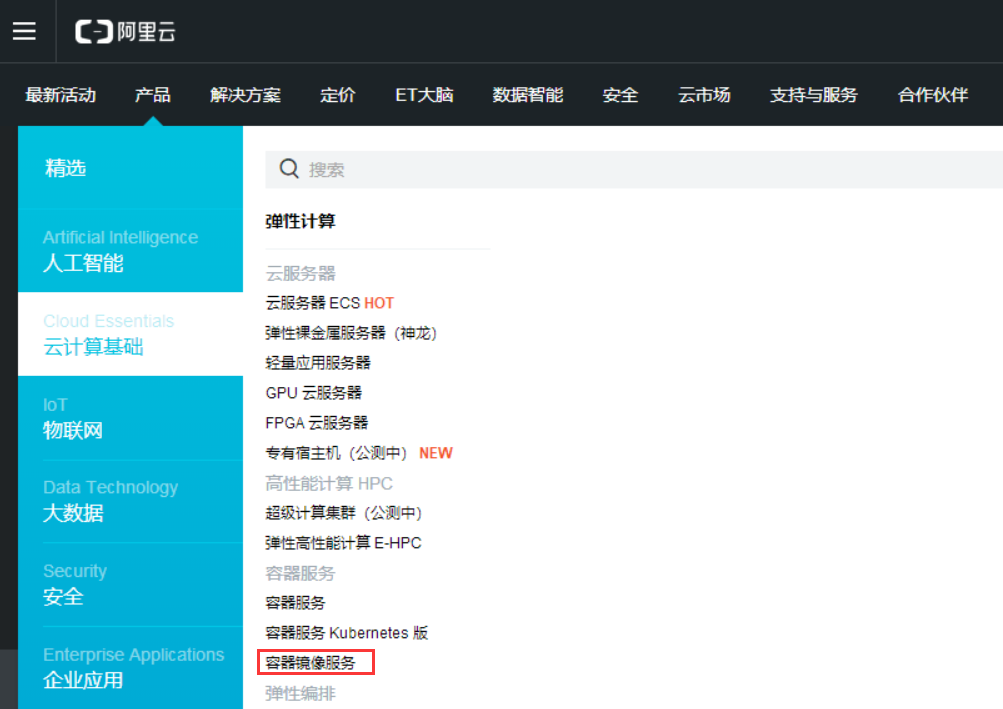
Task: Open the 云市场 menu
Action: click(x=704, y=95)
